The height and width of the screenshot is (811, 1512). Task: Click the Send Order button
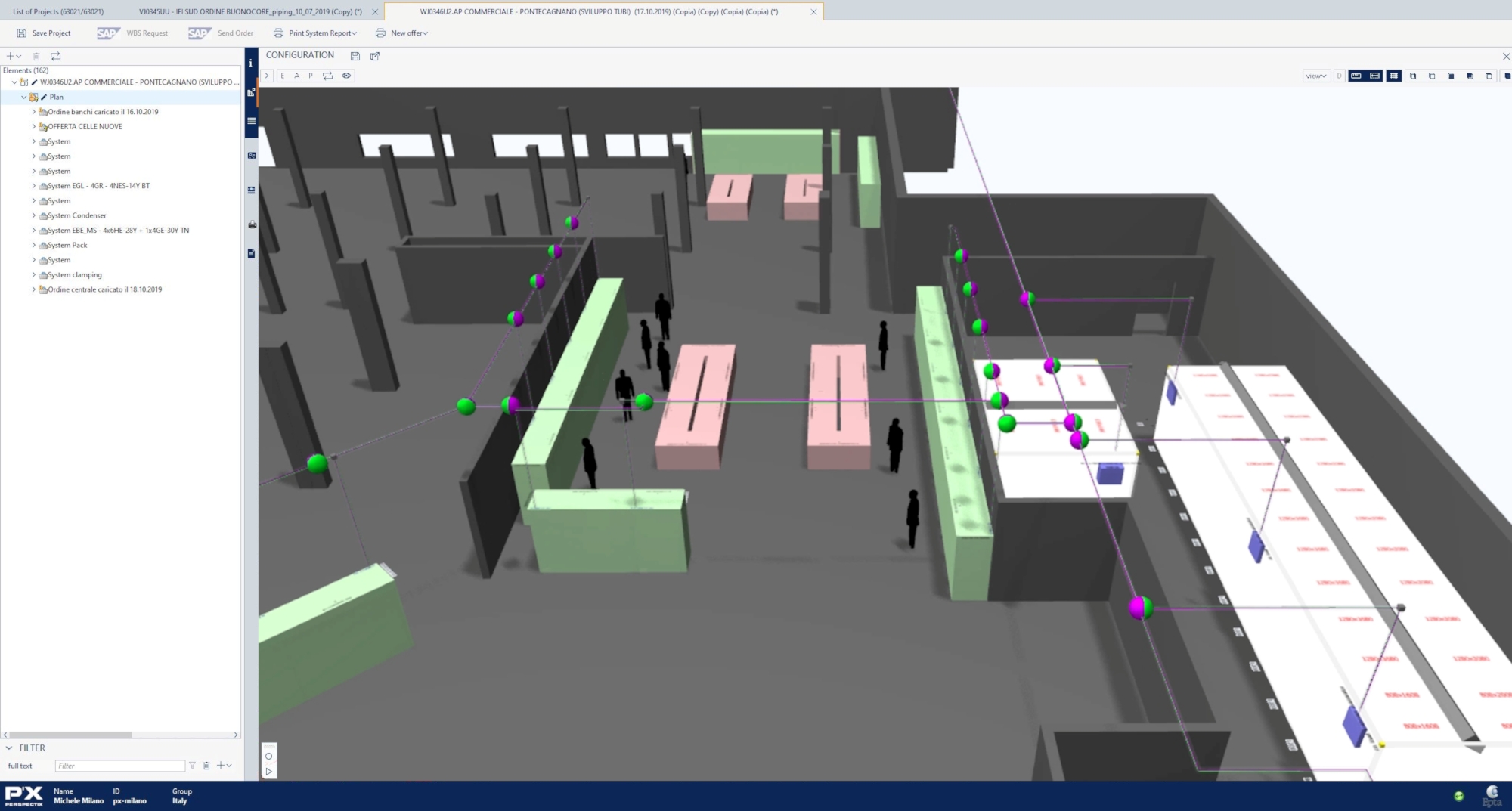pyautogui.click(x=221, y=33)
